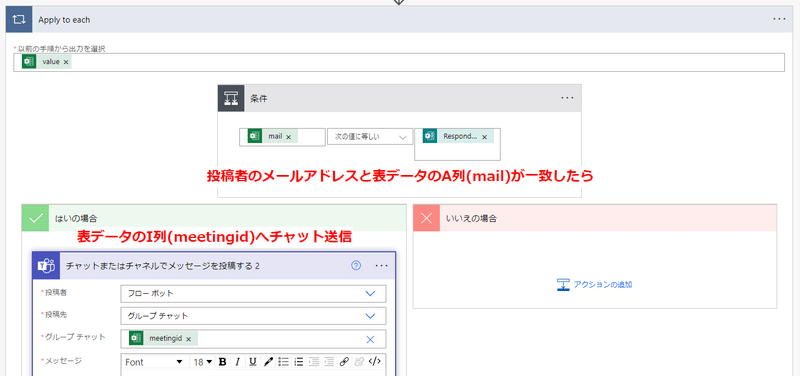This screenshot has width=800, height=376.
Task: Remove the value token from the output field
Action: (x=66, y=62)
